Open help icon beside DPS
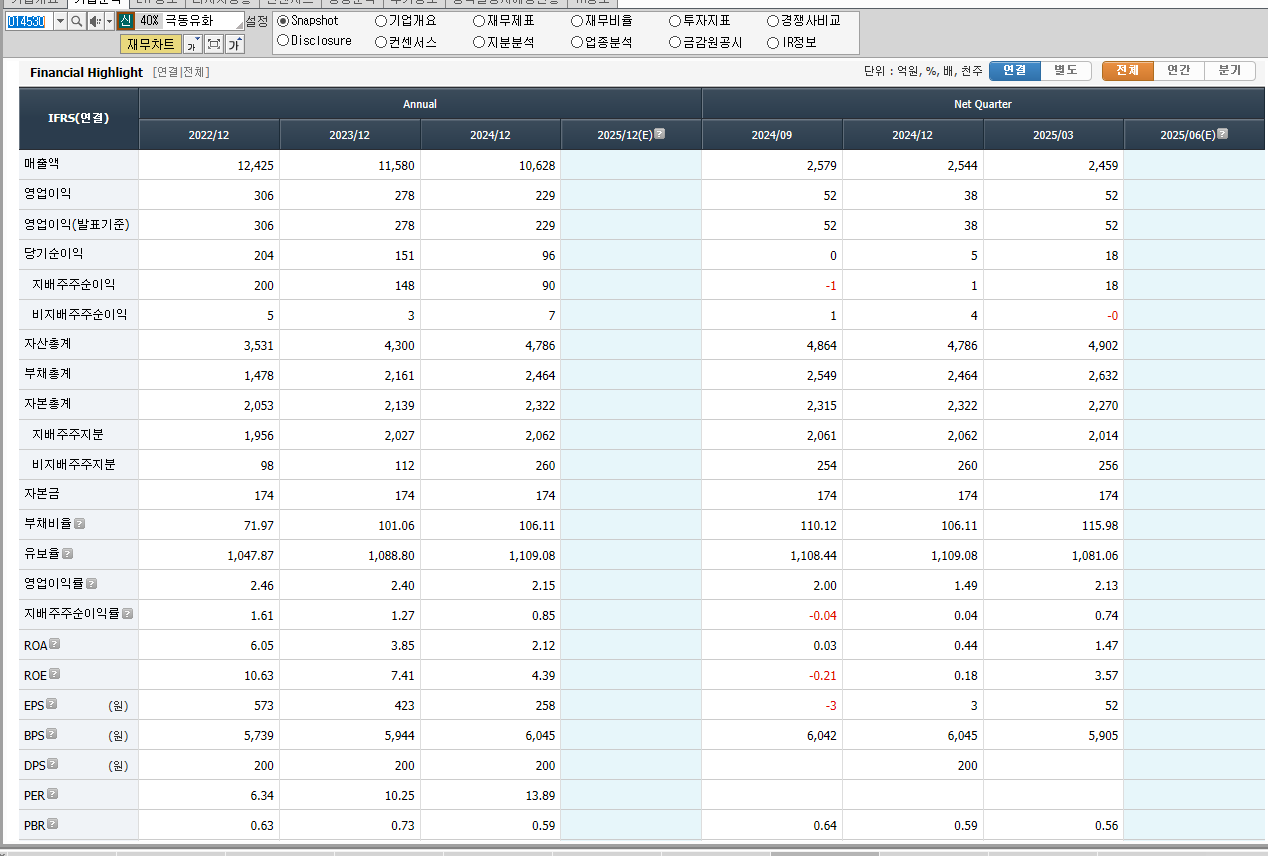The height and width of the screenshot is (856, 1268). click(53, 764)
